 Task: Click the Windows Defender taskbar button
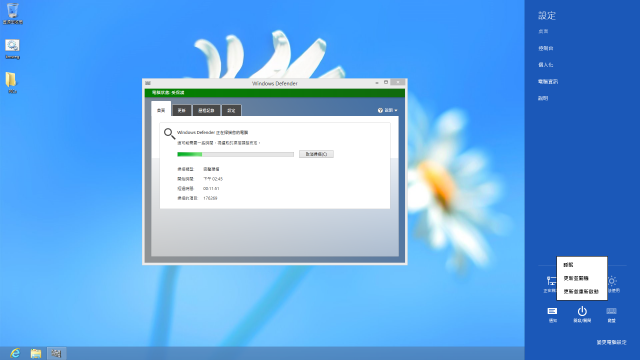point(56,353)
